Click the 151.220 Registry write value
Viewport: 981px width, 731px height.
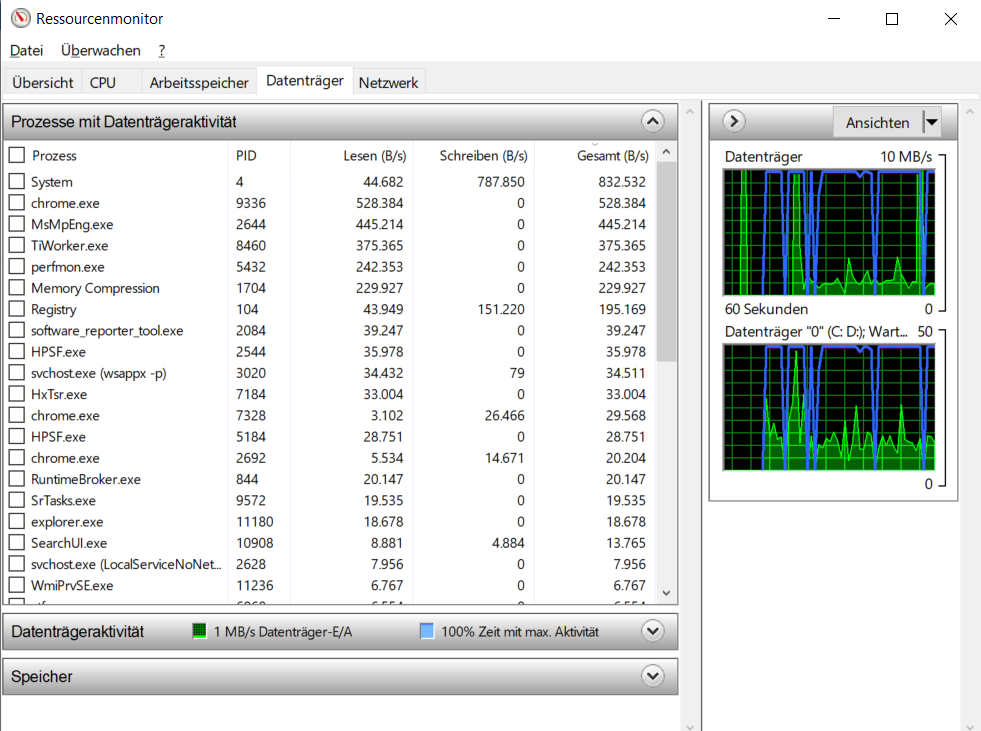pyautogui.click(x=501, y=309)
